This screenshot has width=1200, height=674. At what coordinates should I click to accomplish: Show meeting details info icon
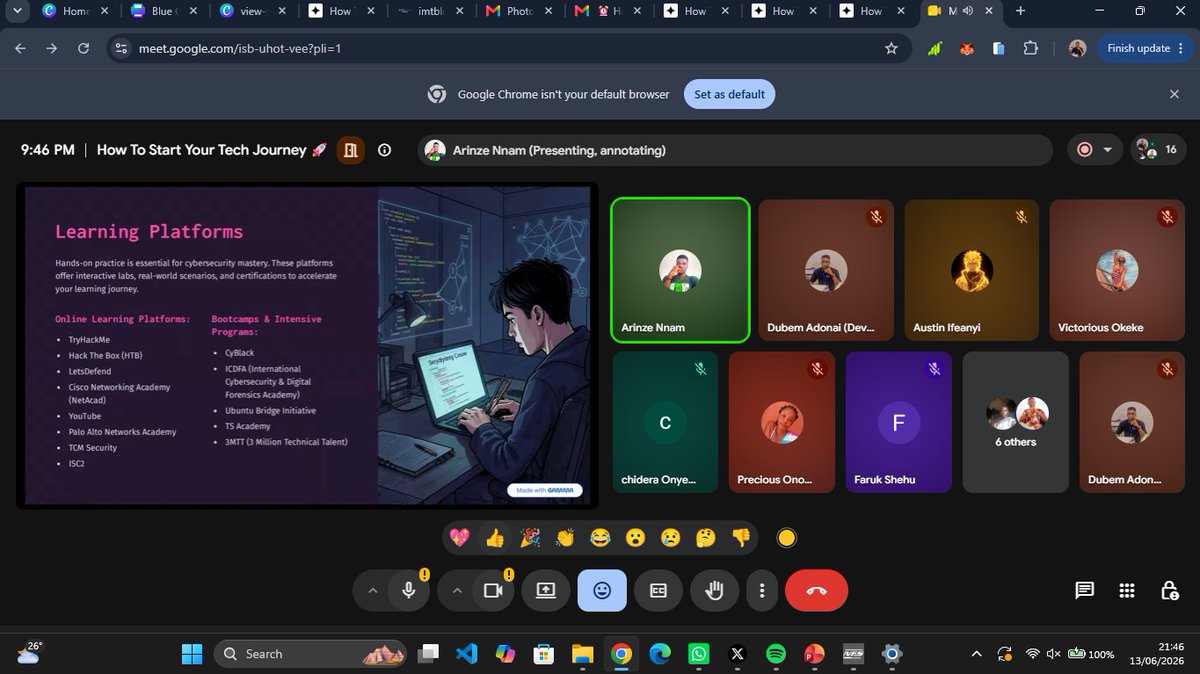coord(384,150)
